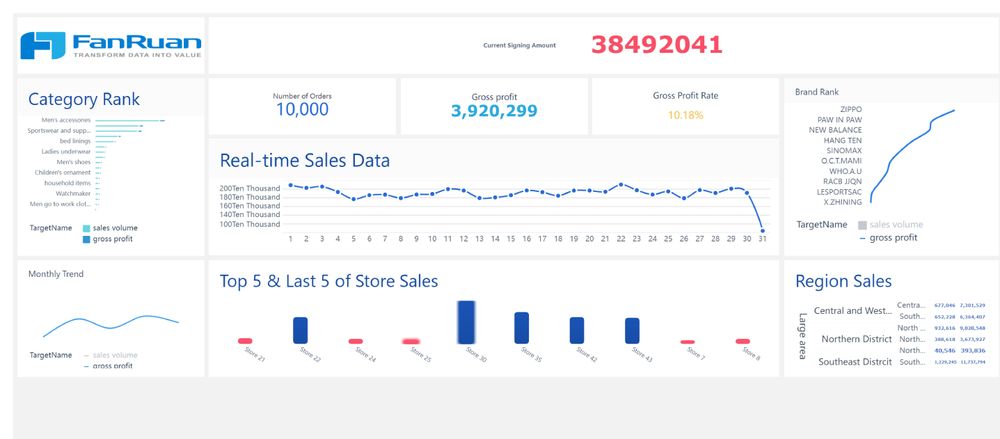1000x439 pixels.
Task: Click the day 22 peak point on sales line
Action: (x=621, y=185)
